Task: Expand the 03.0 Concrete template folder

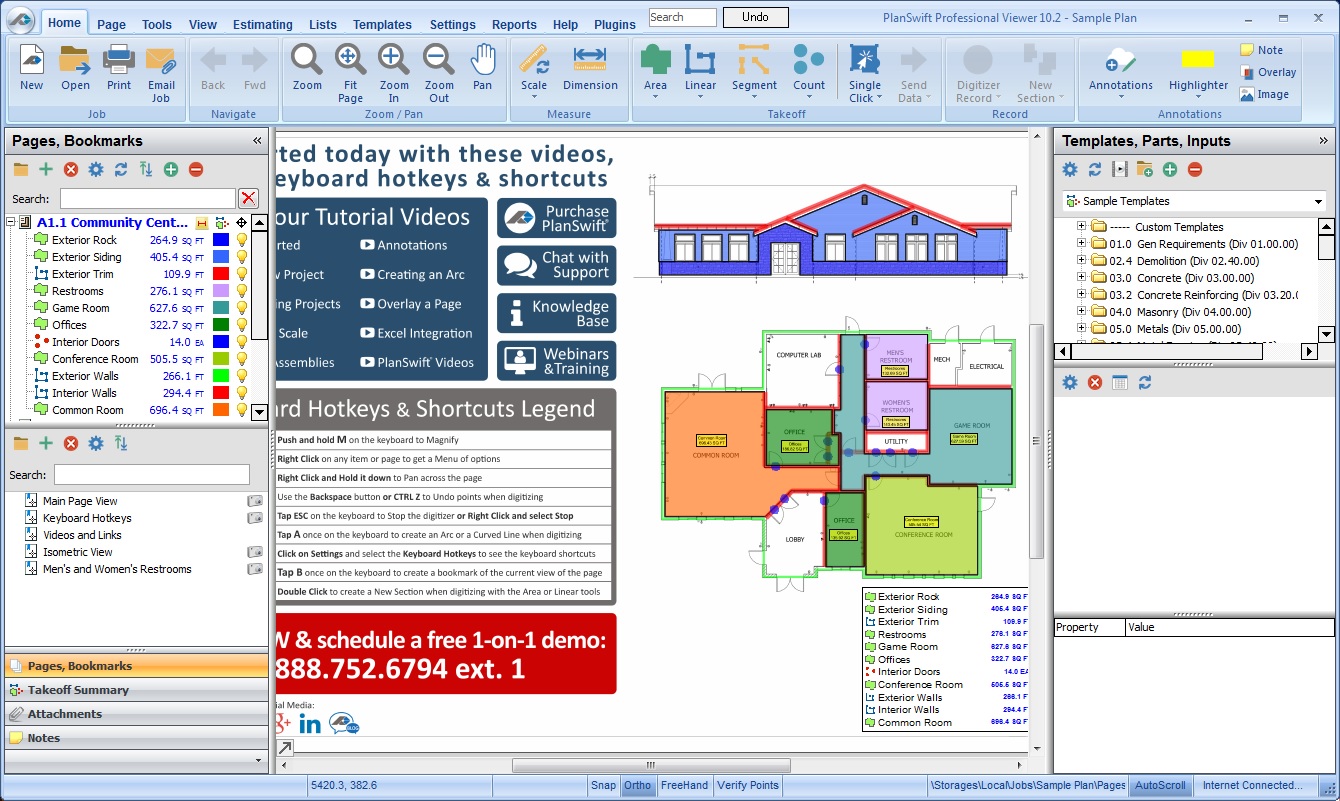Action: coord(1081,278)
